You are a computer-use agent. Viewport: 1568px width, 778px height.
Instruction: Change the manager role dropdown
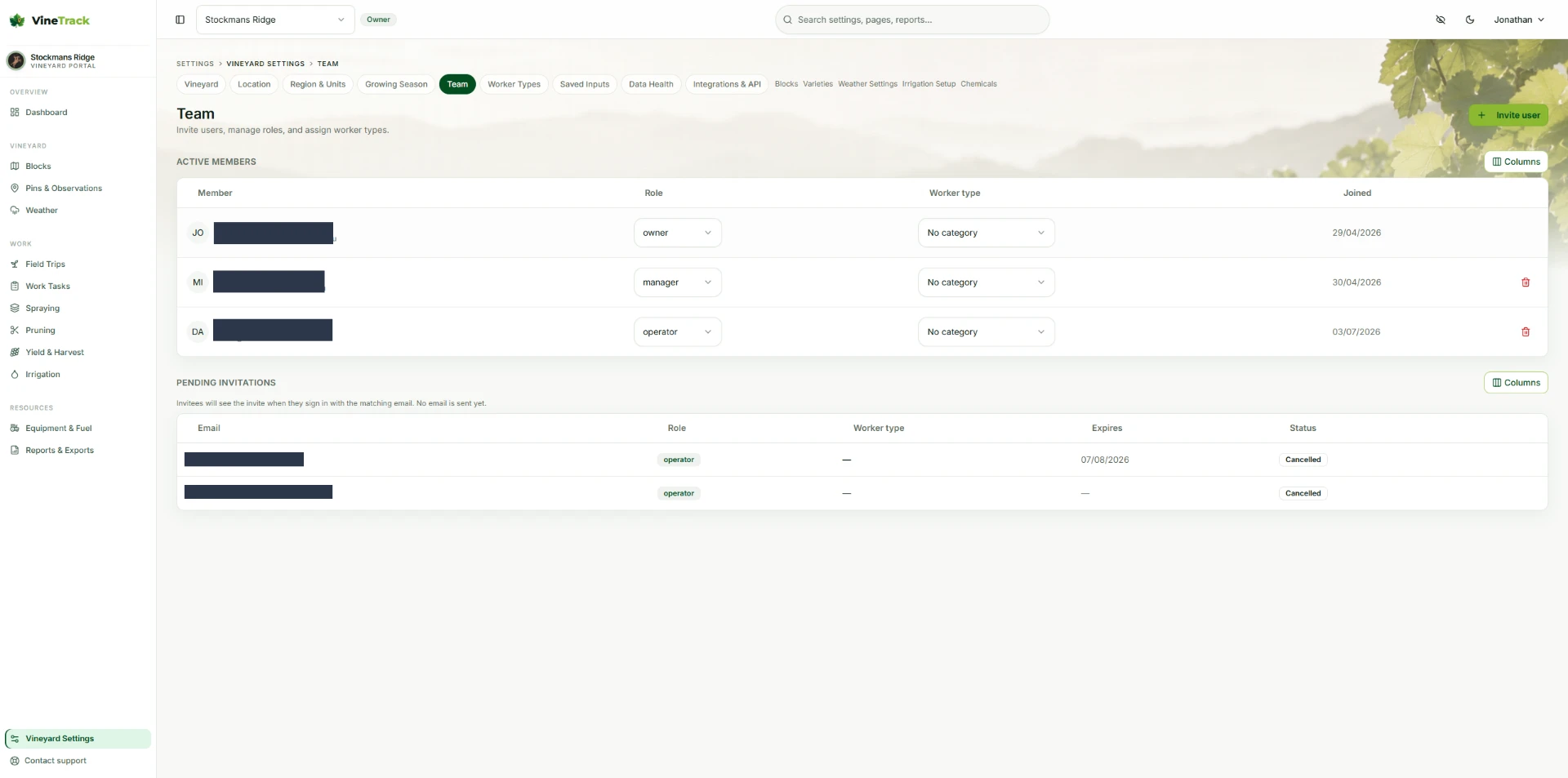click(677, 282)
